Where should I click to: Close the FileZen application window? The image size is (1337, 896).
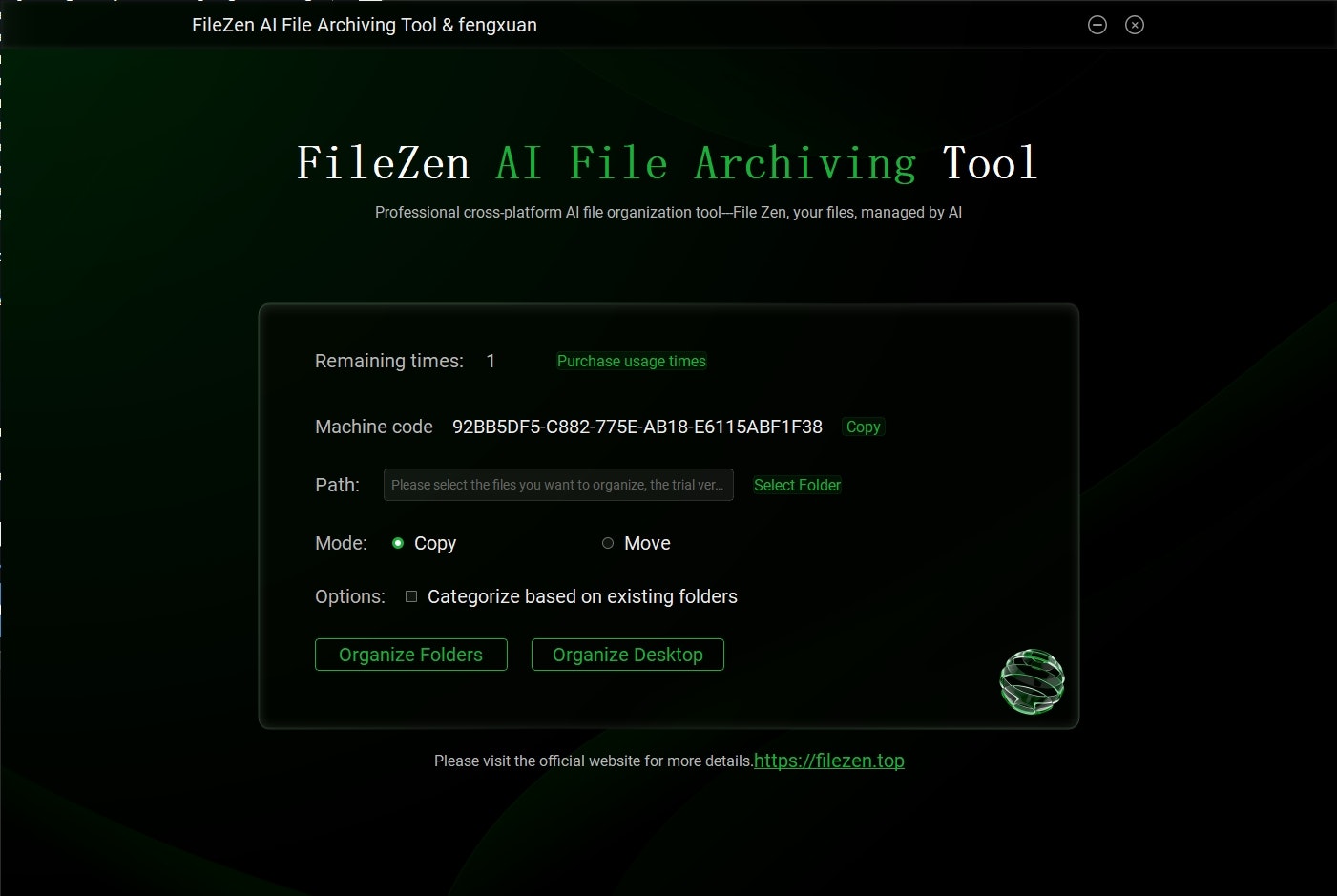(x=1134, y=25)
